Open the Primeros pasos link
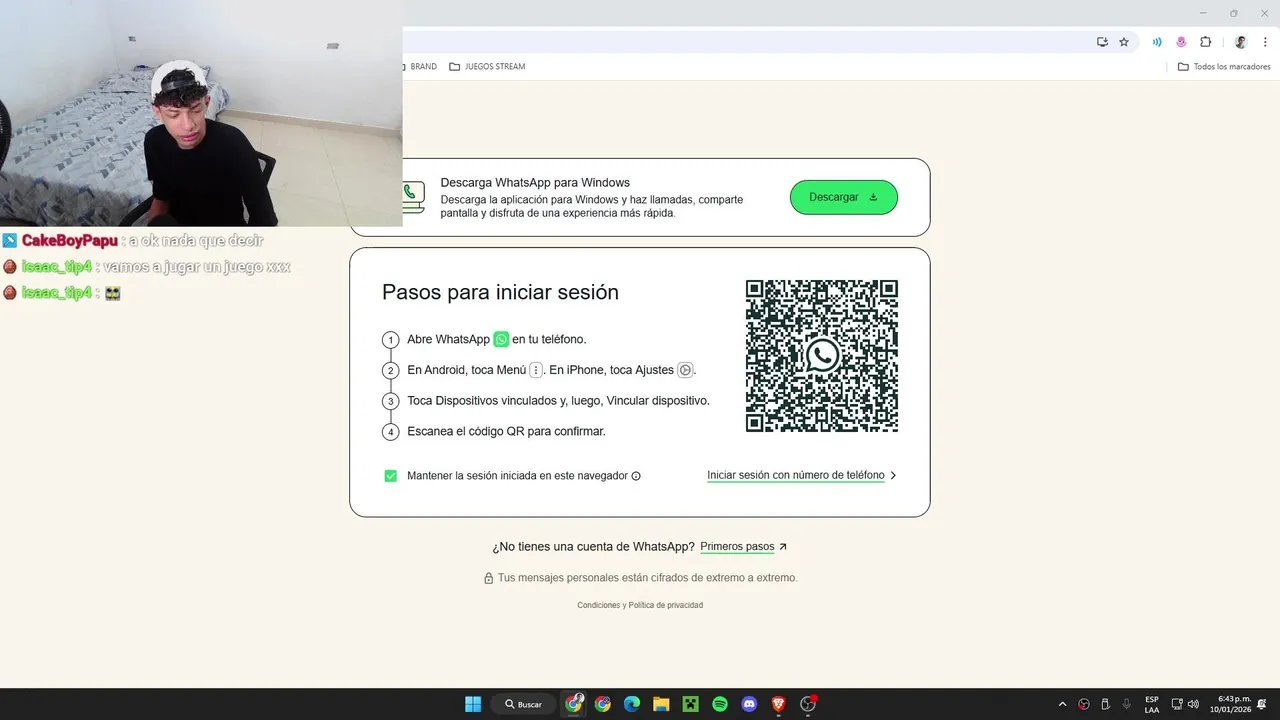Viewport: 1280px width, 720px height. coord(737,546)
